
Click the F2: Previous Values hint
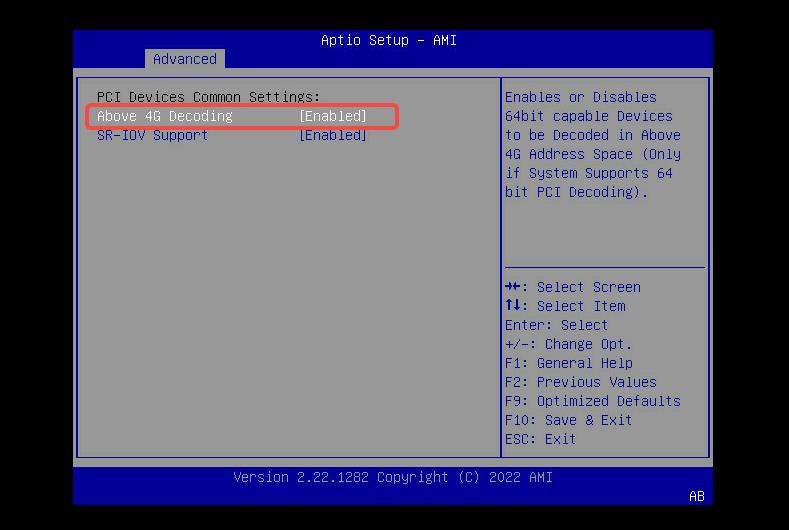pyautogui.click(x=580, y=382)
